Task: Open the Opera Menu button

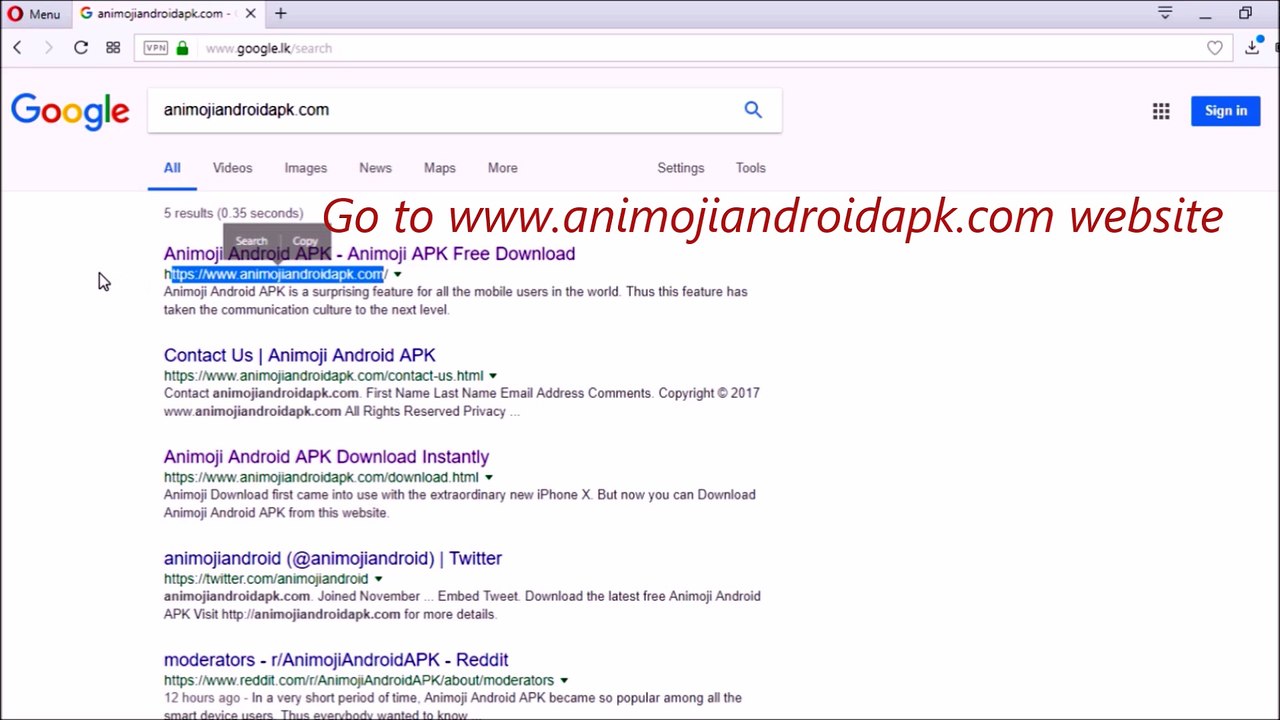Action: coord(34,14)
